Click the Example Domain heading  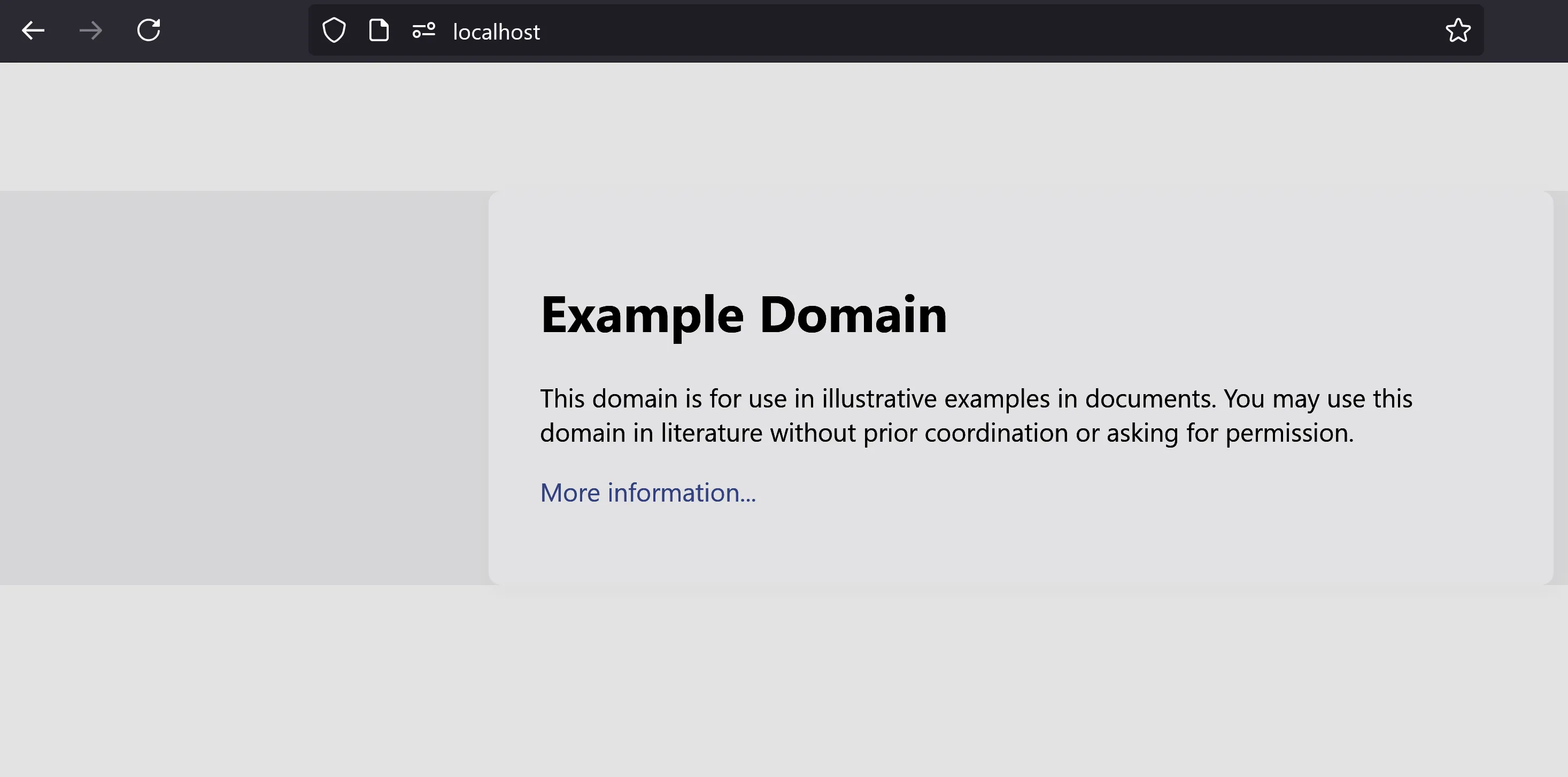tap(743, 315)
